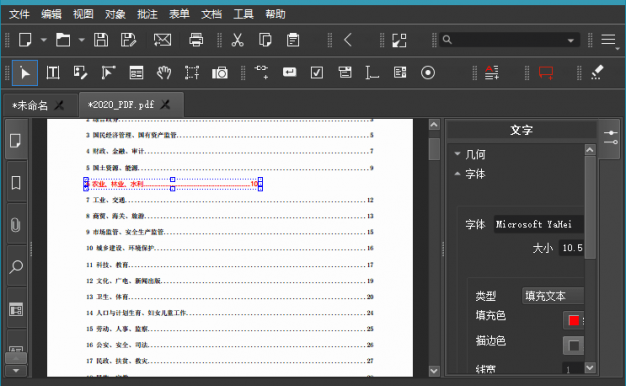Open the 帮助 menu
The height and width of the screenshot is (386, 626).
pyautogui.click(x=275, y=14)
